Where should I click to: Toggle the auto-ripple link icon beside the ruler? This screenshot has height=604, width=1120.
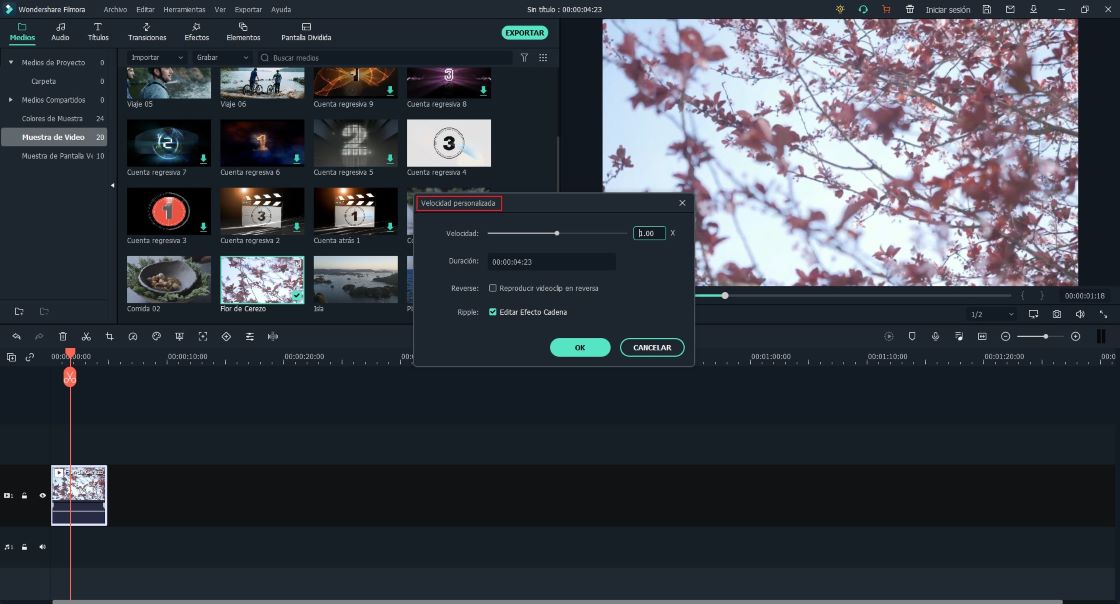[x=30, y=357]
